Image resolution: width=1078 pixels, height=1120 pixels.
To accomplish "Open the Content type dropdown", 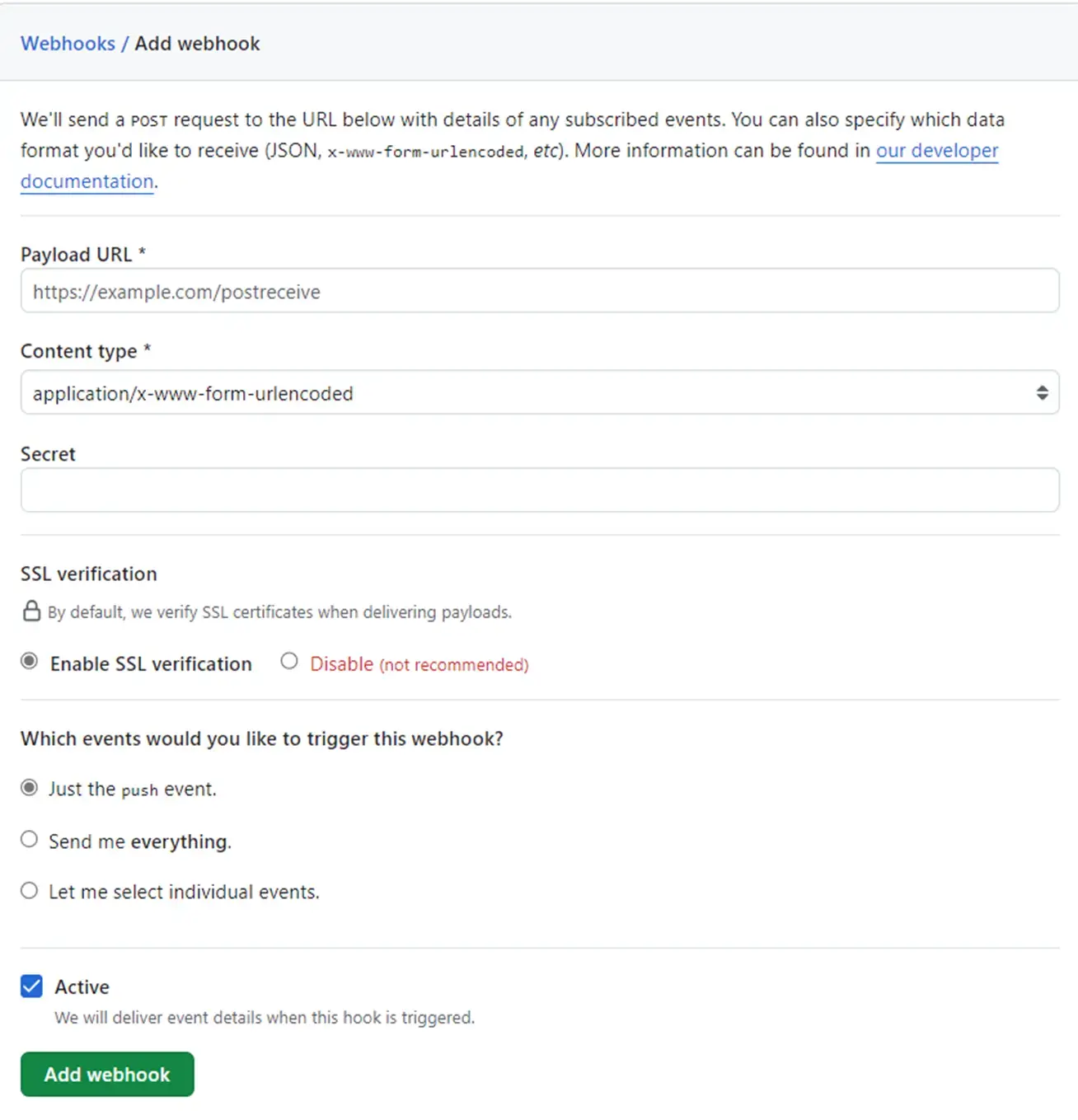I will (539, 393).
